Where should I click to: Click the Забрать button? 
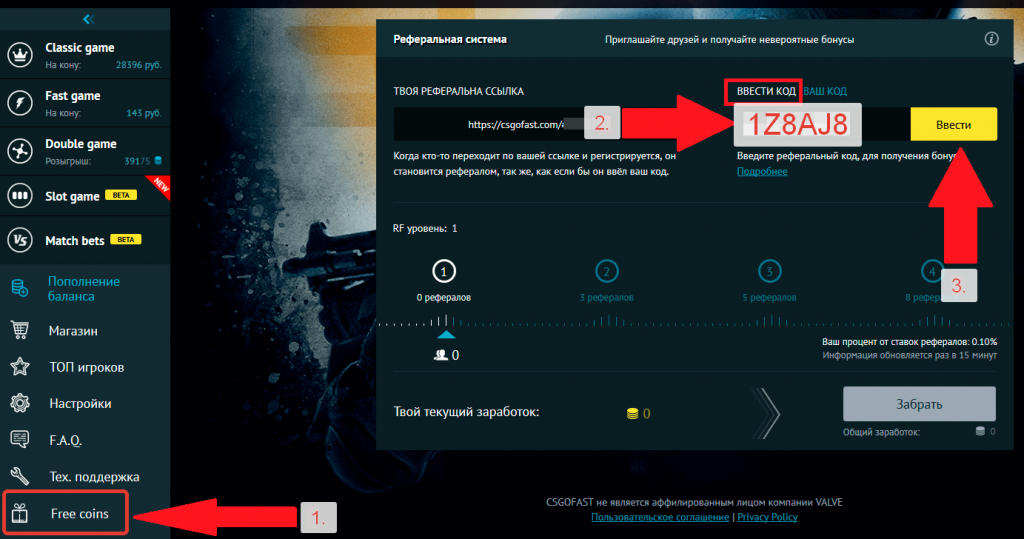tap(919, 404)
